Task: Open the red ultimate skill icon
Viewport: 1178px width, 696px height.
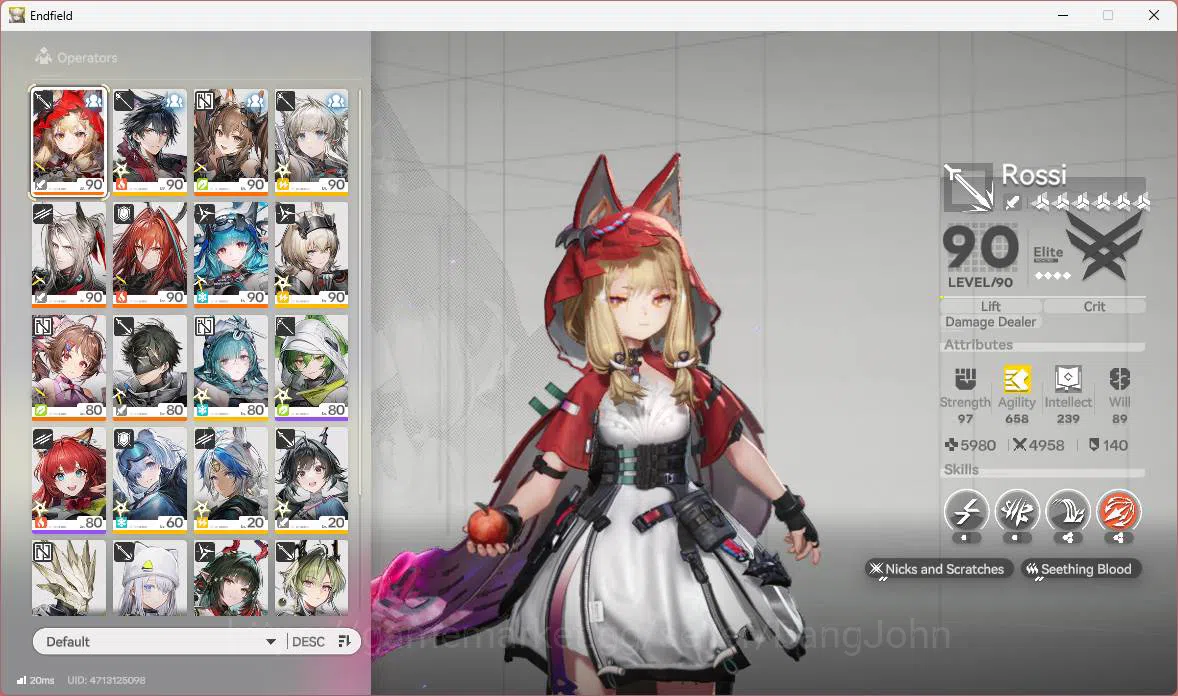Action: click(1119, 512)
